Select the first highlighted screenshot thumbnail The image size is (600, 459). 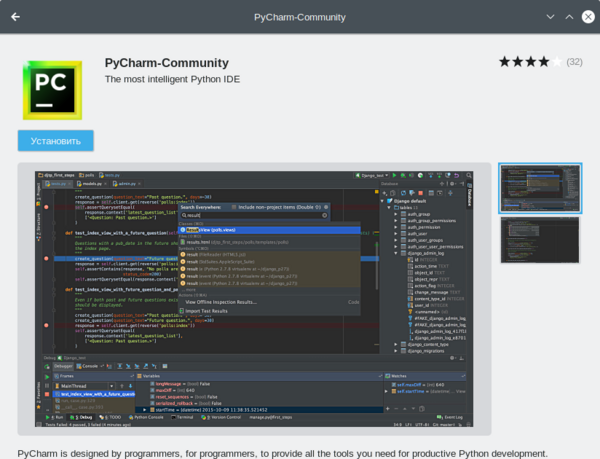(540, 188)
